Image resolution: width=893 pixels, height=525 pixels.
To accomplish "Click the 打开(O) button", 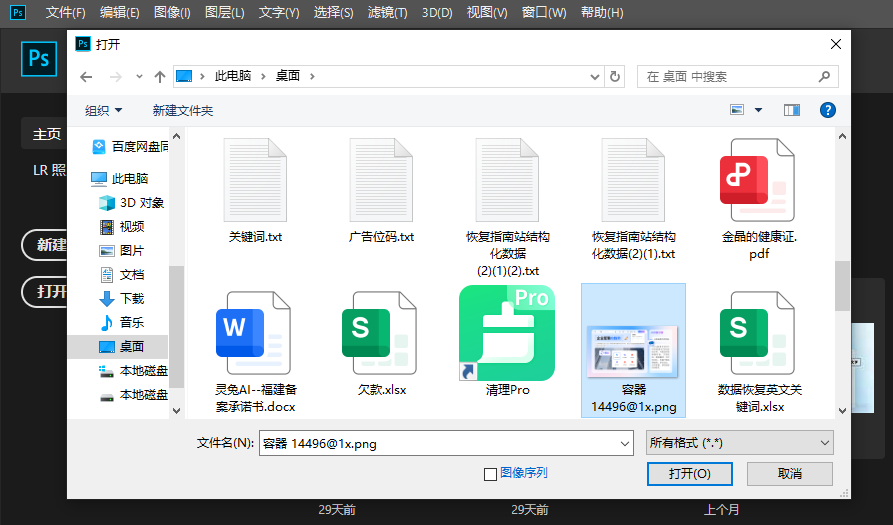I will (690, 474).
